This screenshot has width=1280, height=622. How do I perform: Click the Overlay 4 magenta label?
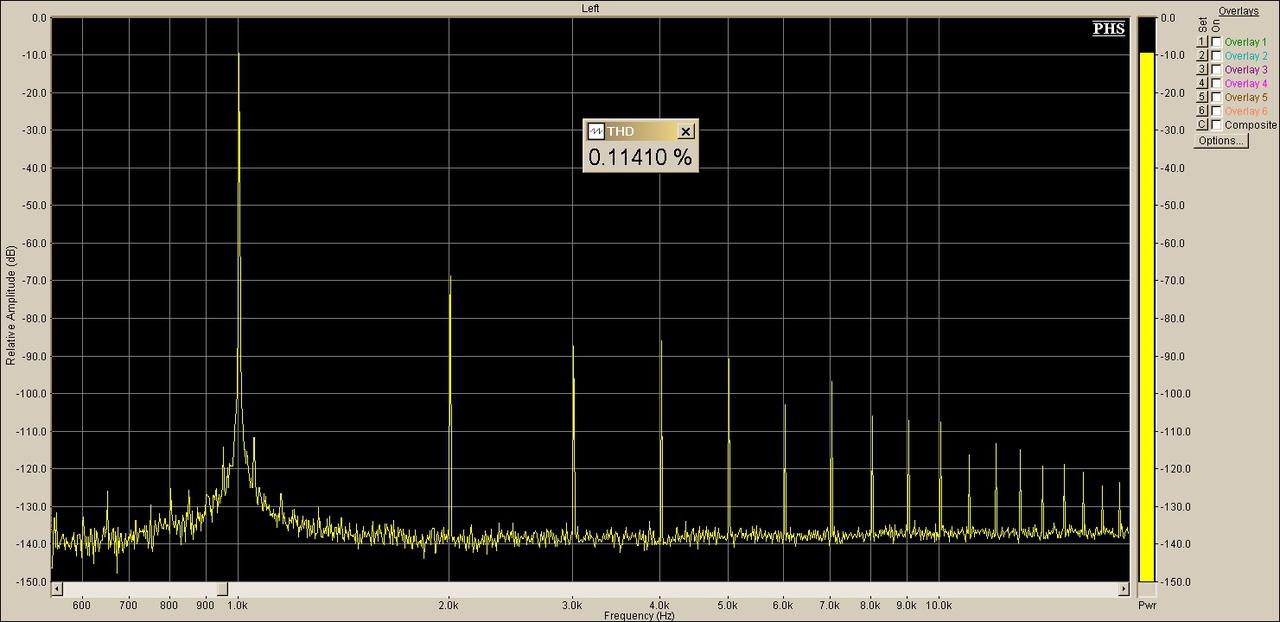(x=1245, y=83)
